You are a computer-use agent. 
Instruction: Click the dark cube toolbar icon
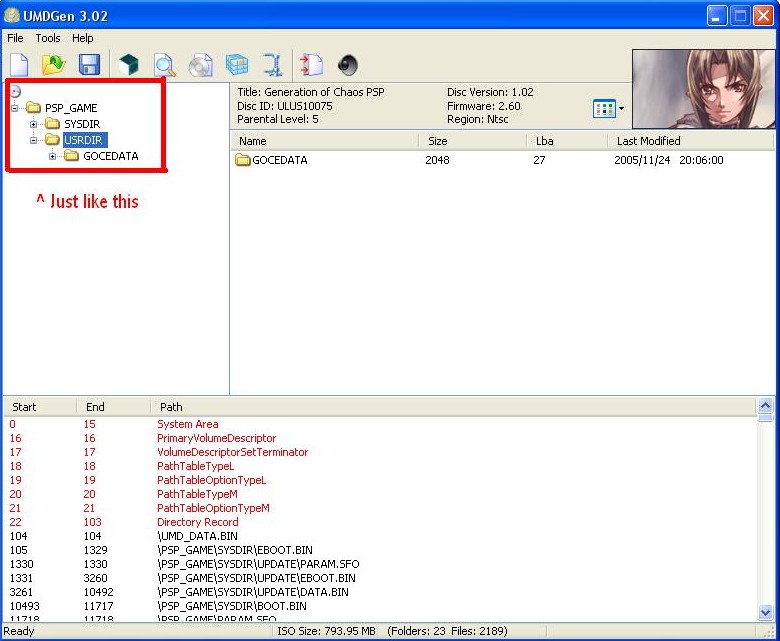(x=129, y=66)
